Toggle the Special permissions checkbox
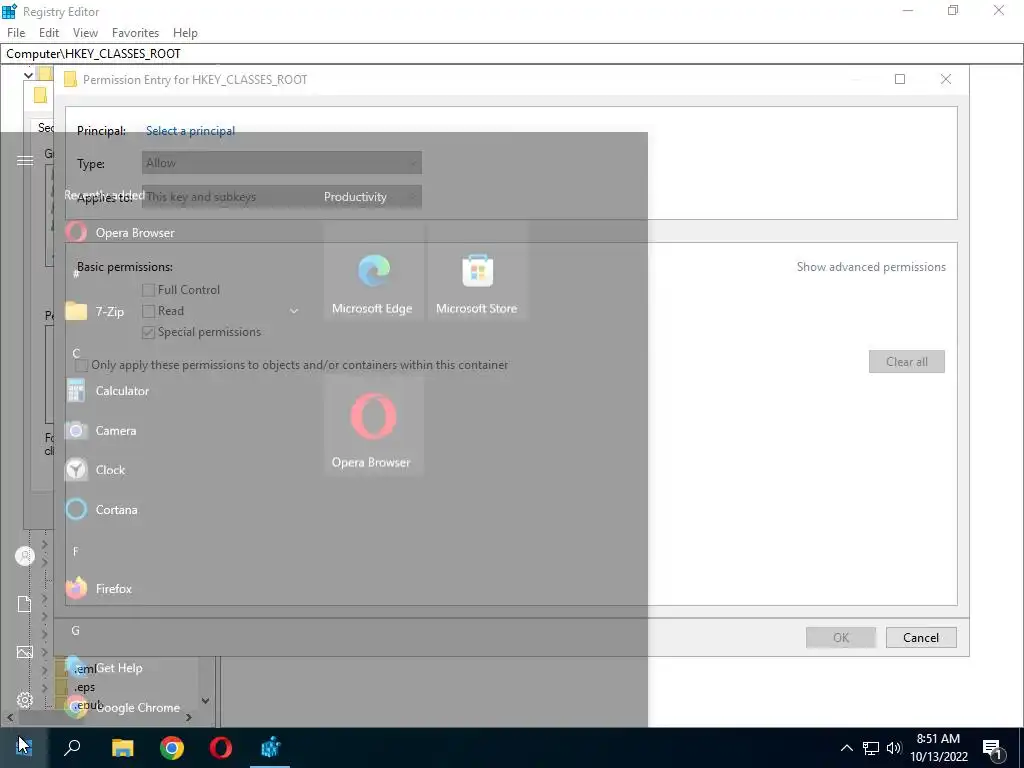Screen dimensions: 1024x768 click(x=149, y=332)
